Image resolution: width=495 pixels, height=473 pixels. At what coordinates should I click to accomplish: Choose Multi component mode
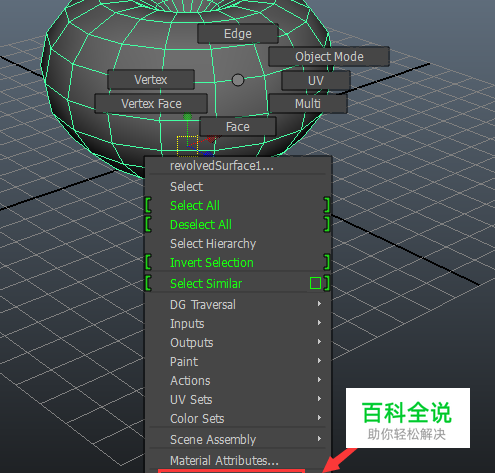pos(308,104)
